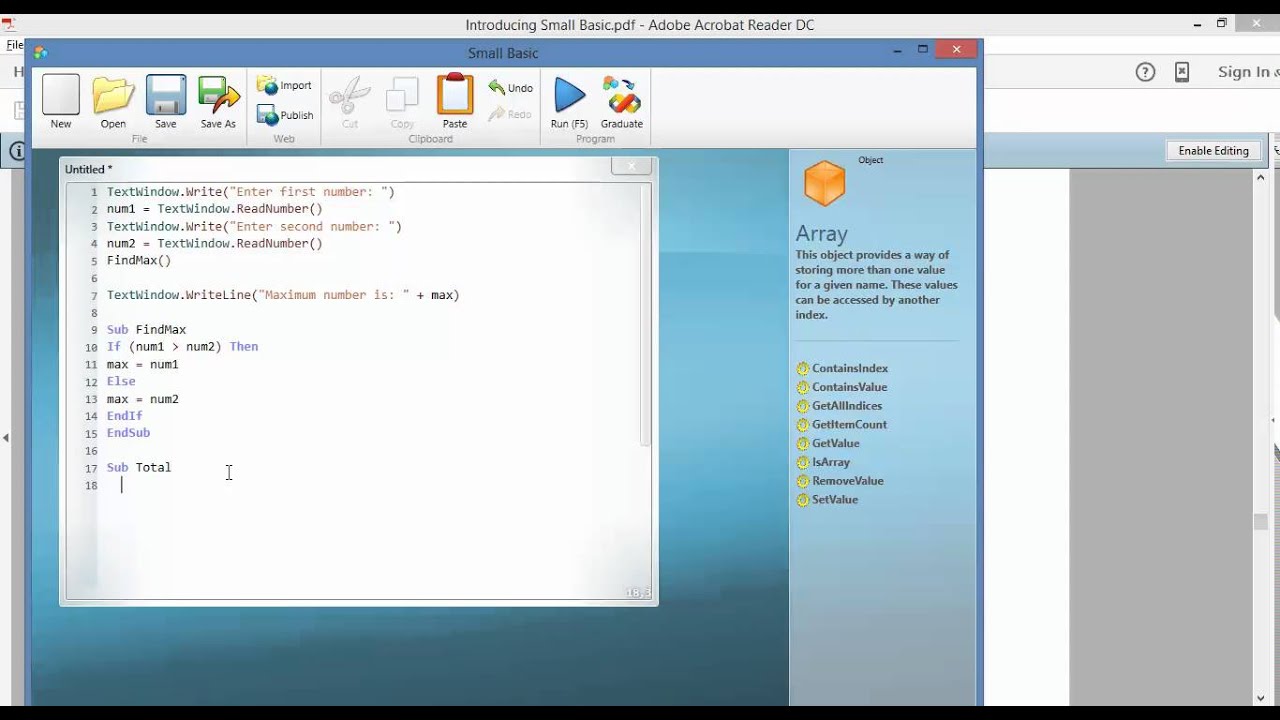Click the Copy icon
The image size is (1280, 720).
402,101
